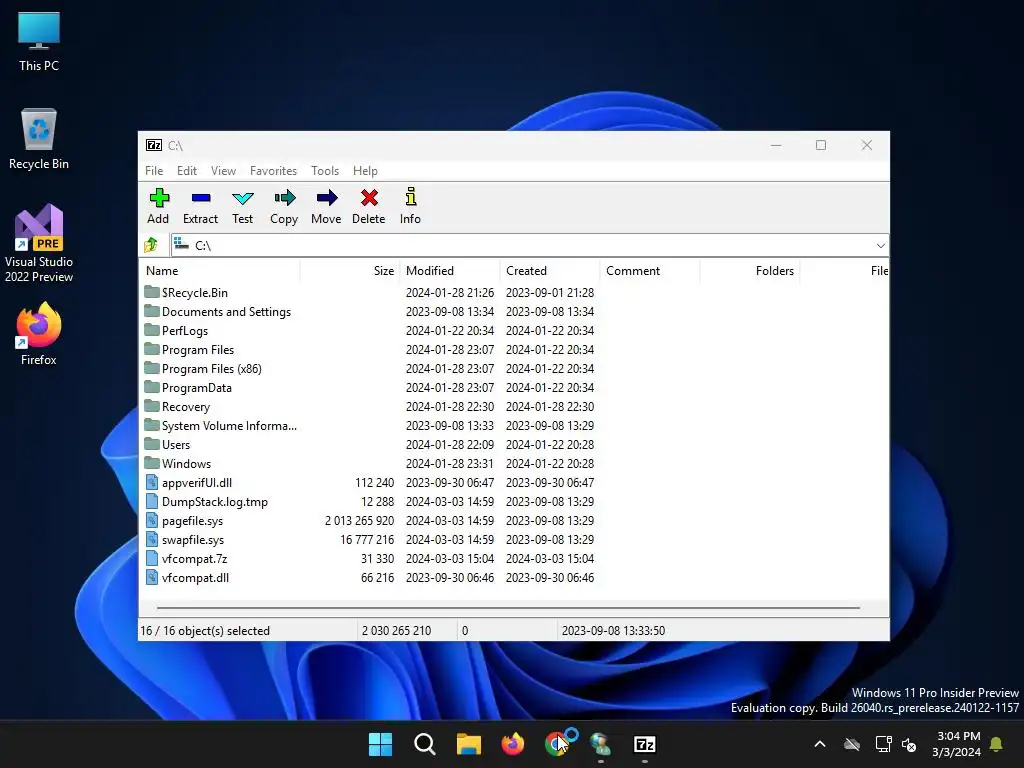Viewport: 1024px width, 768px height.
Task: Select Firefox desktop shortcut
Action: [39, 334]
